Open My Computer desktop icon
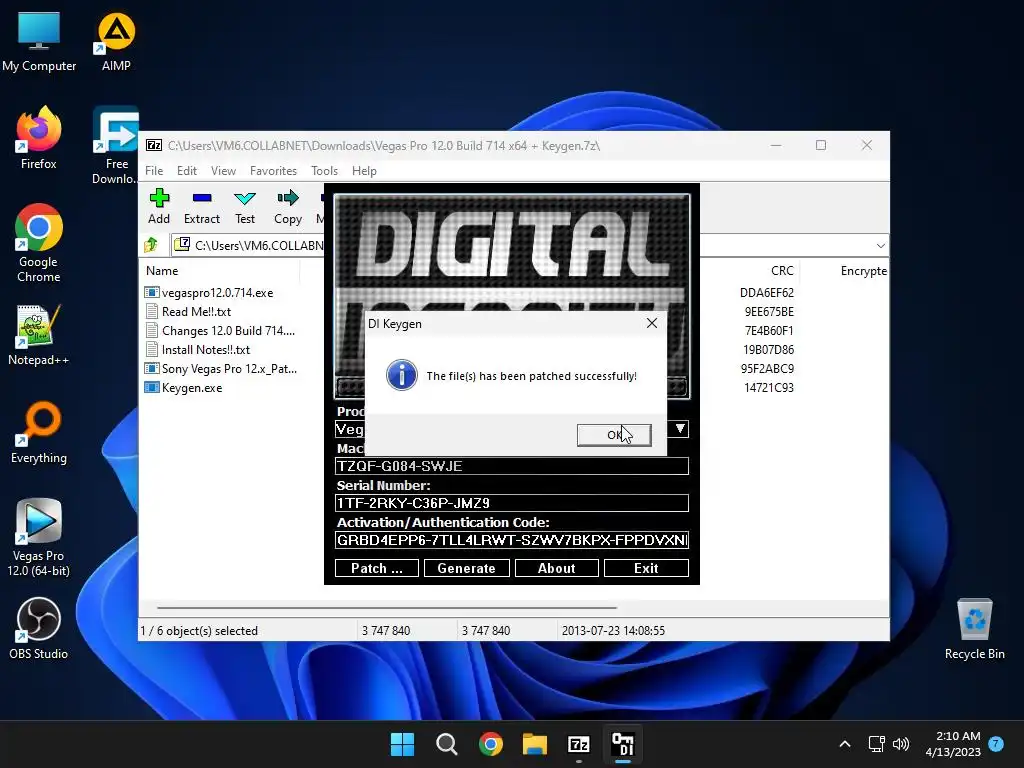 (x=39, y=42)
